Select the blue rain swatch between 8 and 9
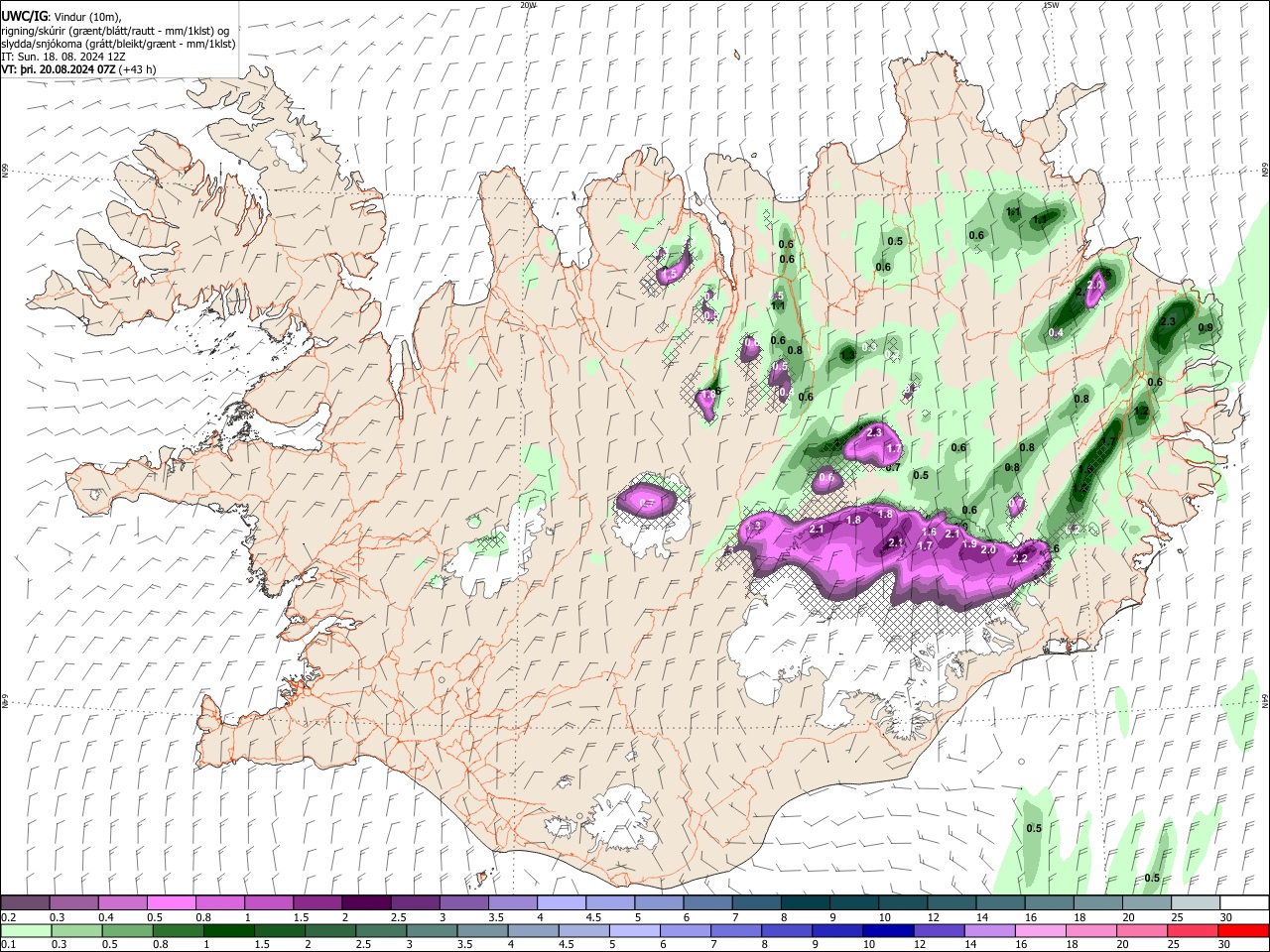Viewport: 1270px width, 952px height. pyautogui.click(x=787, y=931)
